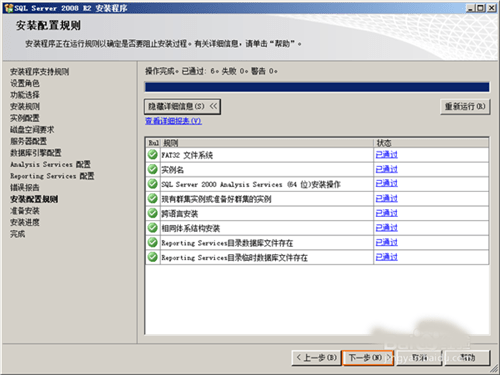This screenshot has height=375, width=500.
Task: Collapse details with 隐藏详细信息 button
Action: point(182,107)
